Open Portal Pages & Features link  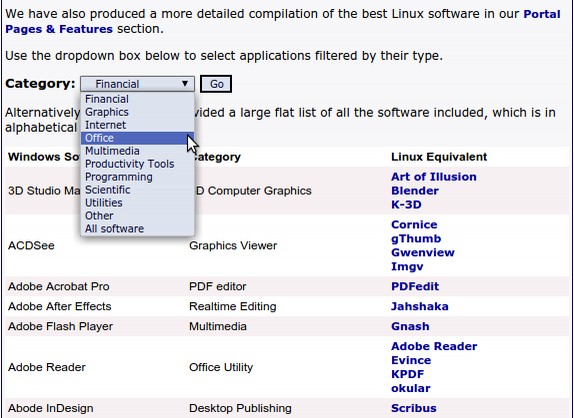[283, 22]
